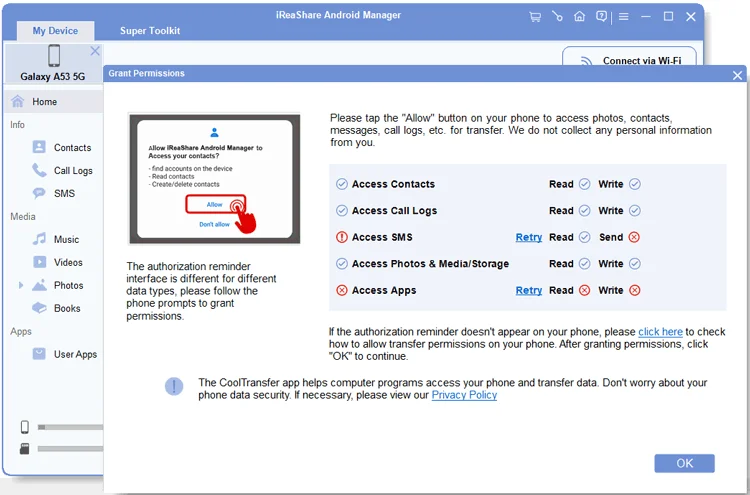
Task: Open Call Logs in the sidebar
Action: click(73, 170)
